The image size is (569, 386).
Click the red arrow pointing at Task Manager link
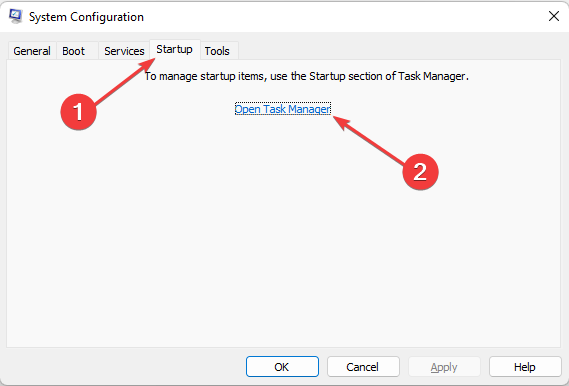click(x=369, y=141)
